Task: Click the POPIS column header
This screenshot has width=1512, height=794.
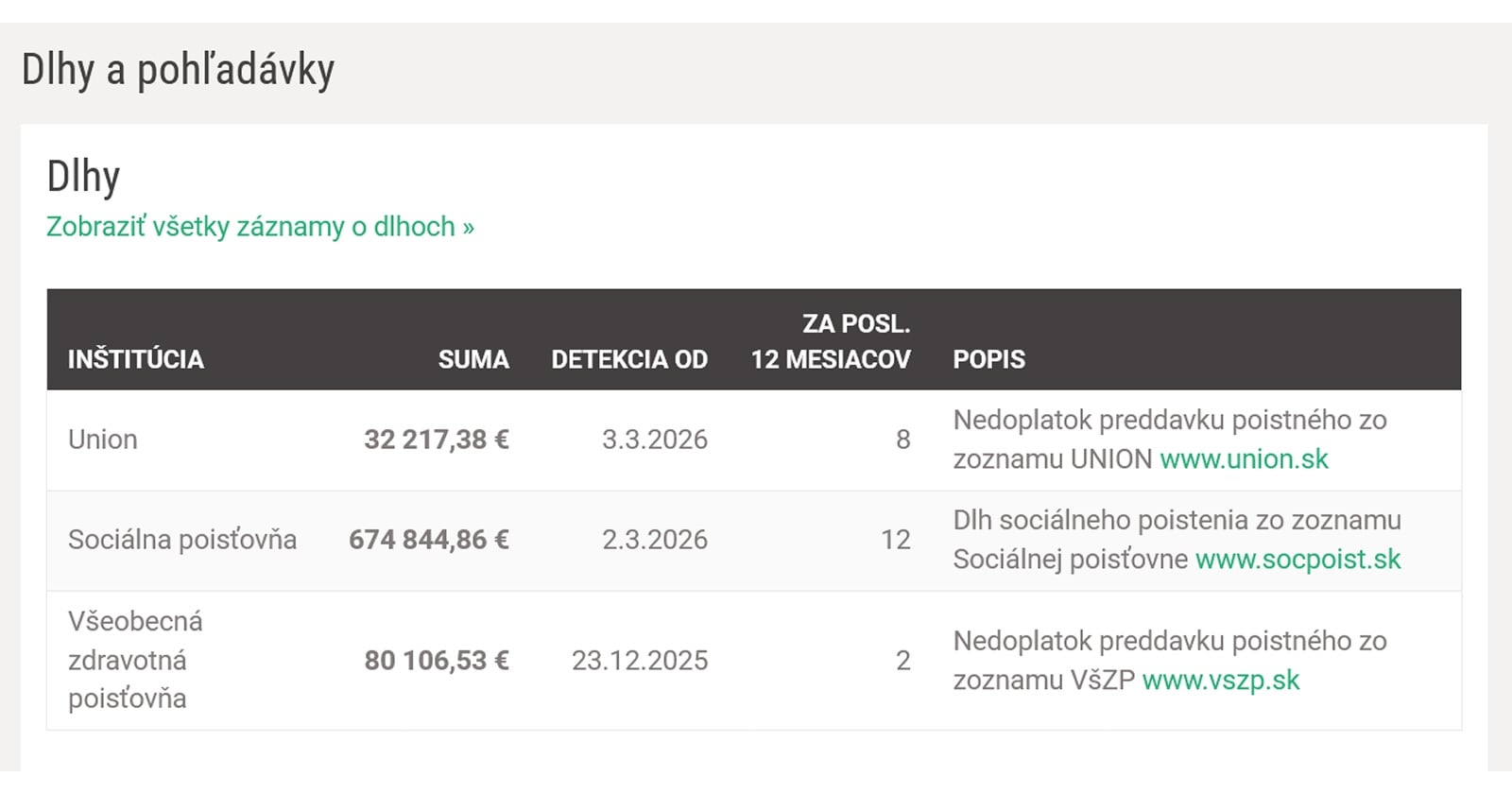Action: coord(988,359)
